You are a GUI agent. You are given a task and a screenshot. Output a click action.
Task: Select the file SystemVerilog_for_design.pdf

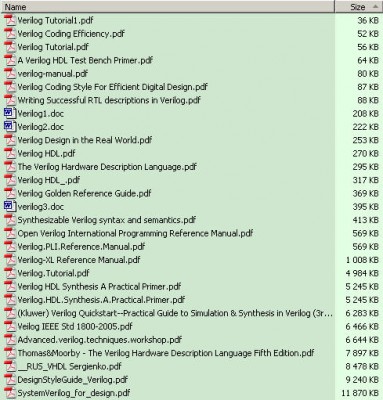tap(74, 393)
